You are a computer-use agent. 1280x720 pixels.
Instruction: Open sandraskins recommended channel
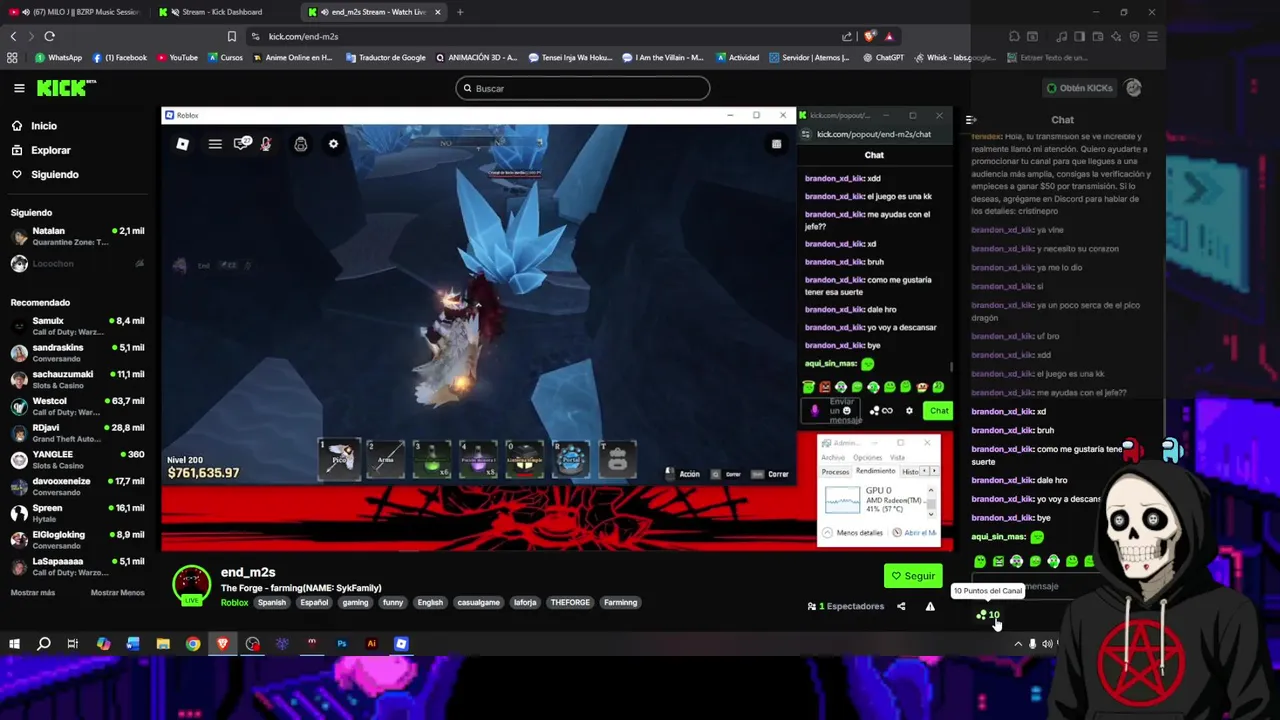(x=78, y=352)
